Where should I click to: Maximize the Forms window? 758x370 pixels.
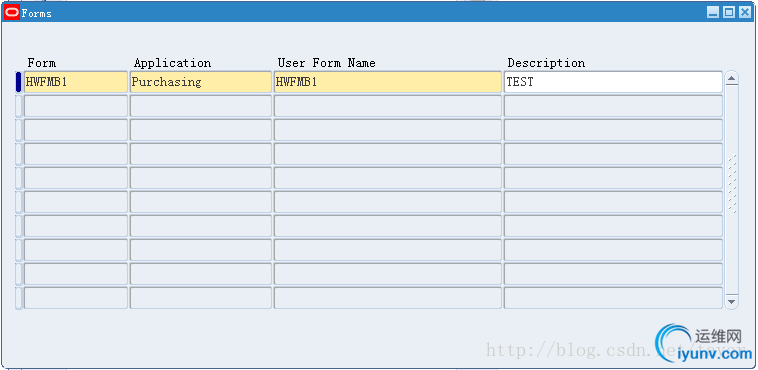pyautogui.click(x=729, y=13)
